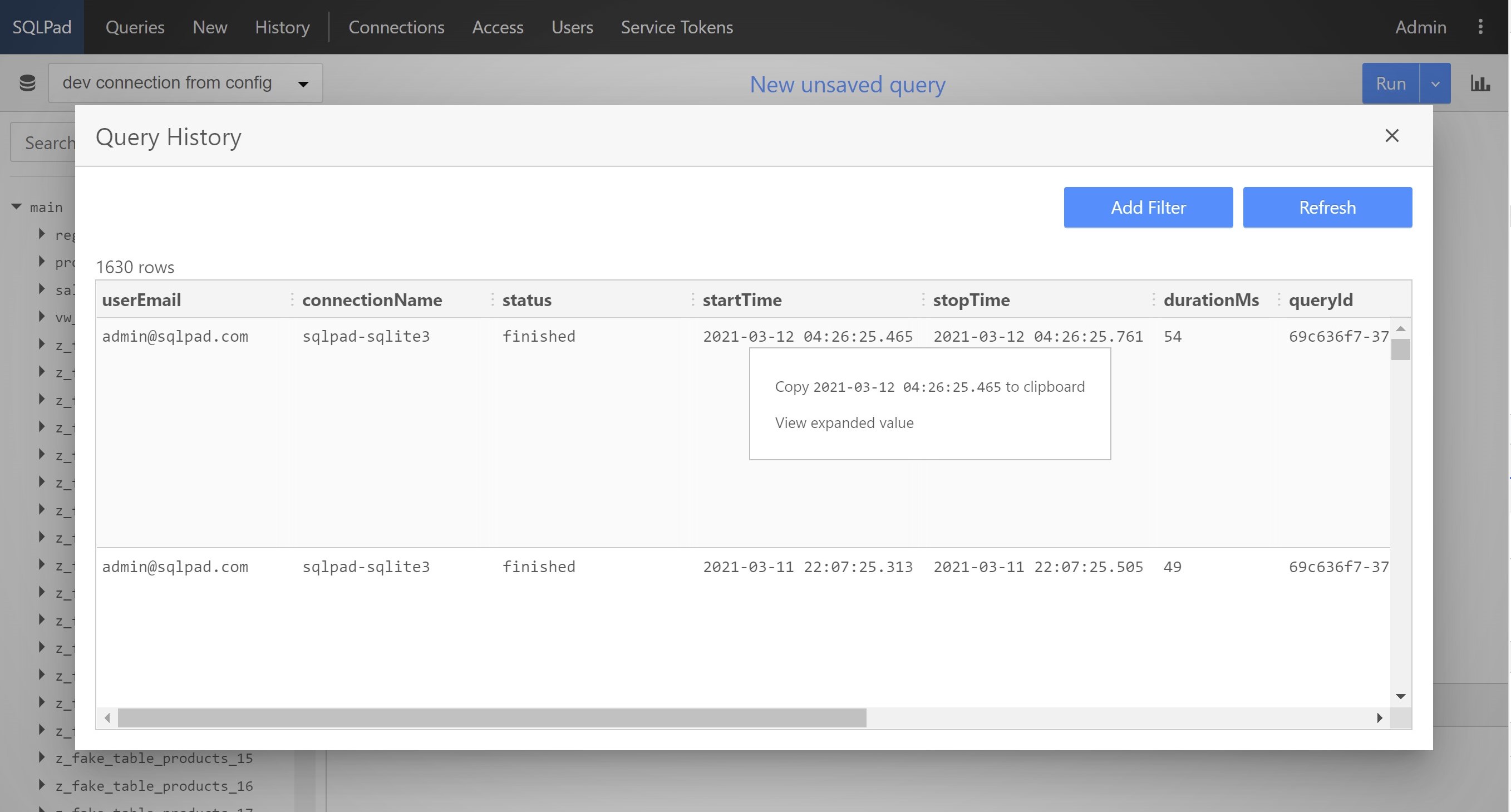1511x812 pixels.
Task: Click the startTime column resize handle
Action: pyautogui.click(x=923, y=300)
